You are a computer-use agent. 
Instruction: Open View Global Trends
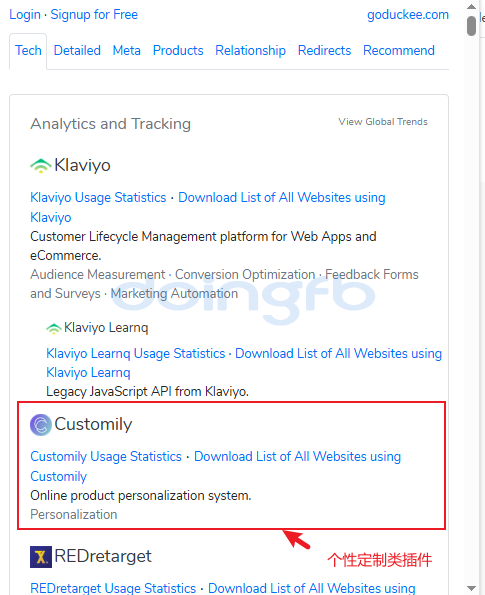[x=383, y=122]
